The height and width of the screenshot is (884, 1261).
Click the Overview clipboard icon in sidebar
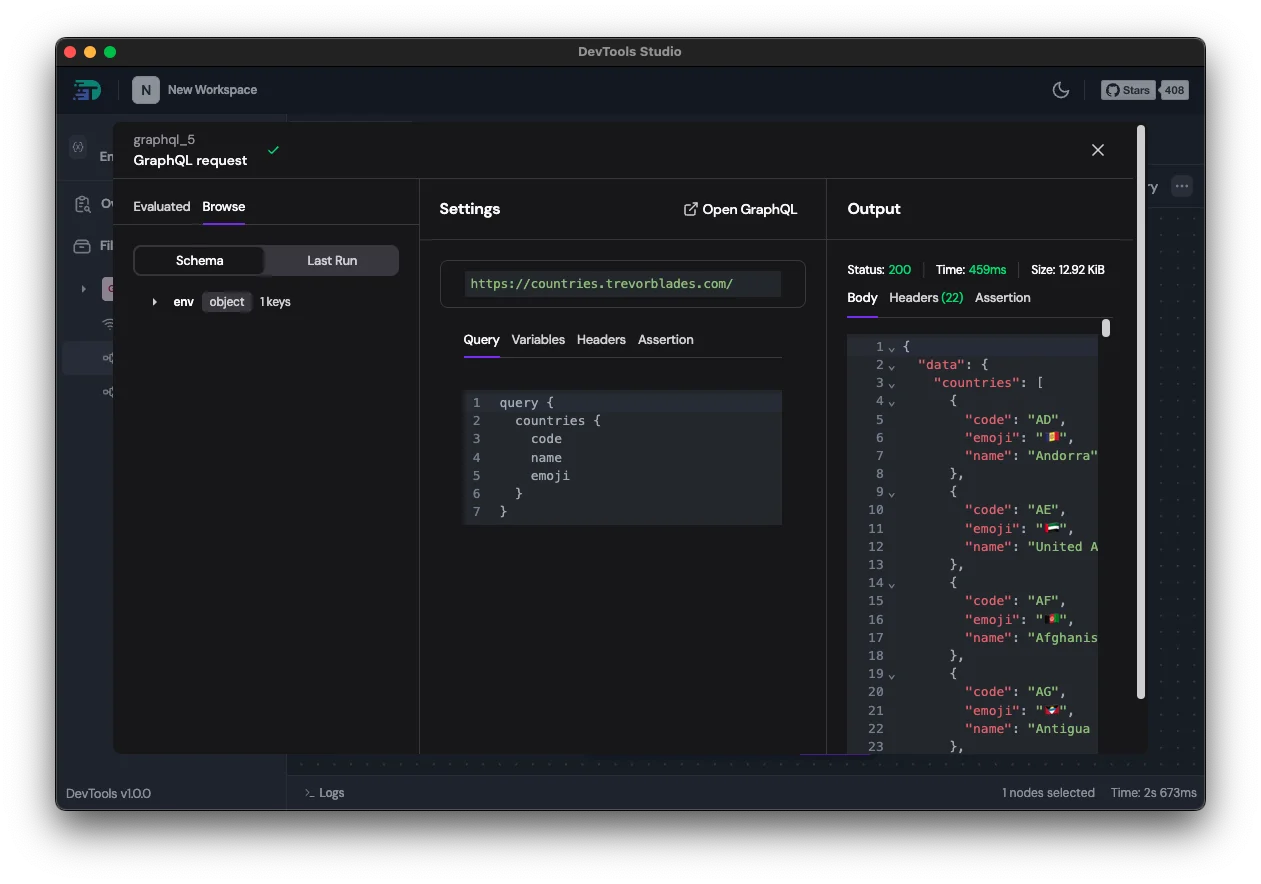coord(83,204)
